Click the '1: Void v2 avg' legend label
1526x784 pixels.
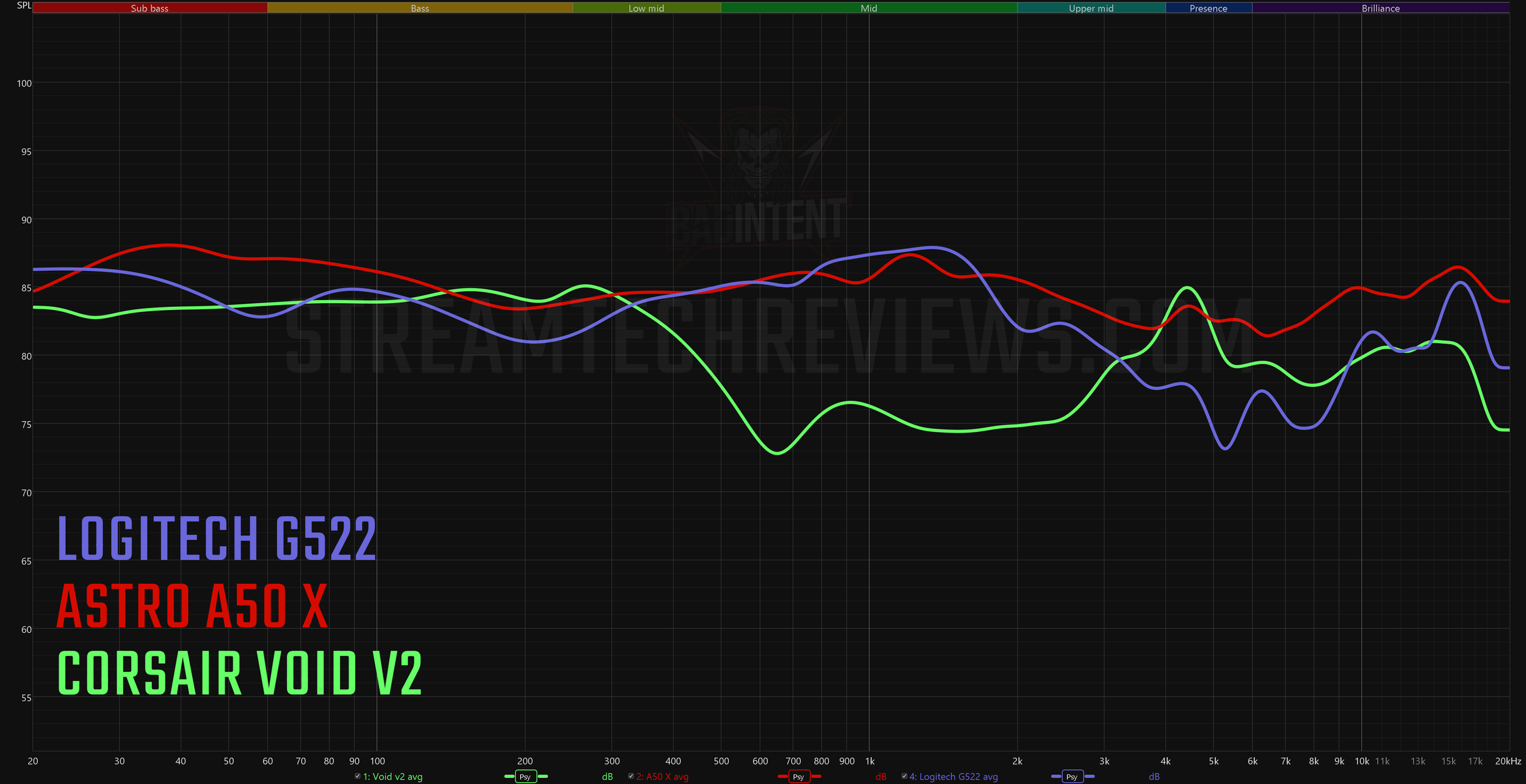click(392, 777)
